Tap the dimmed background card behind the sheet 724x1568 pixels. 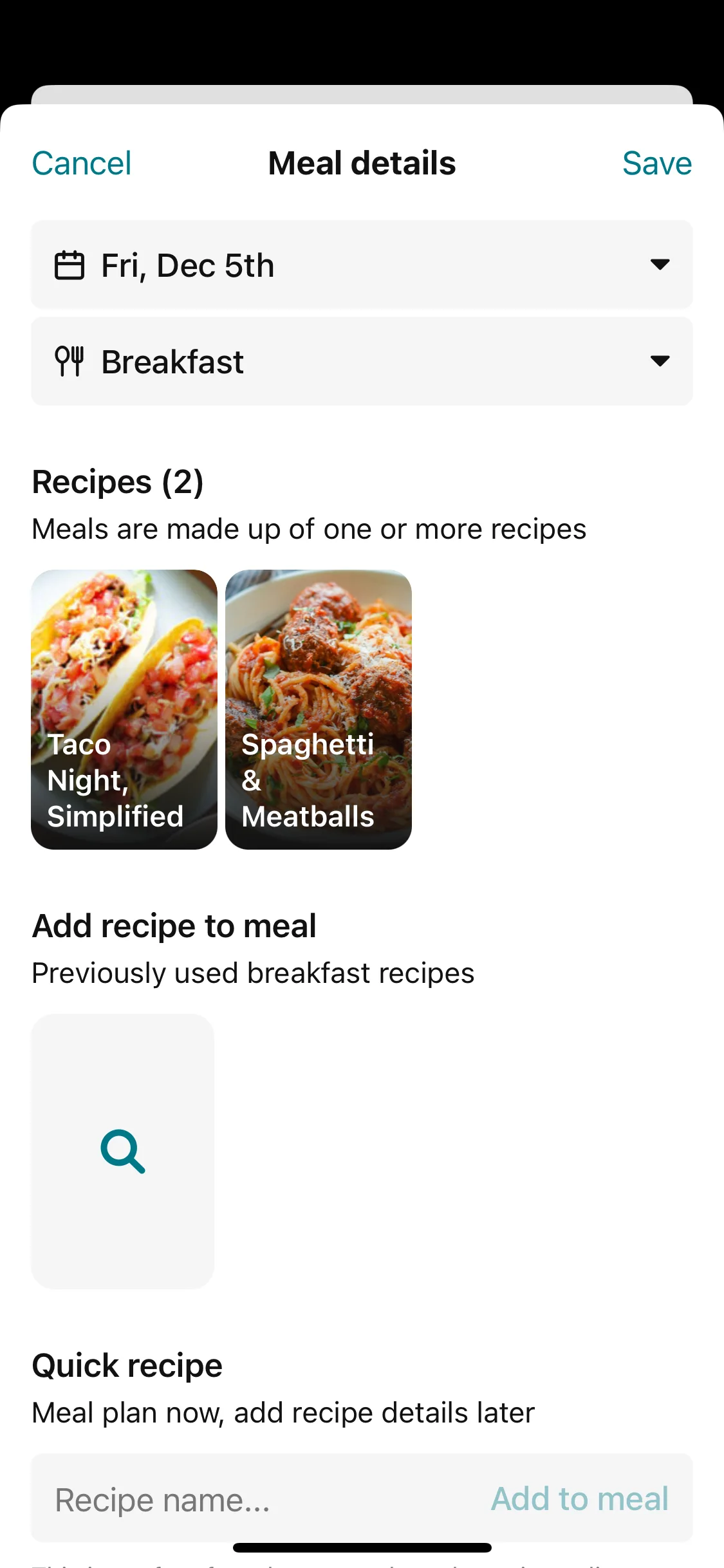[362, 94]
